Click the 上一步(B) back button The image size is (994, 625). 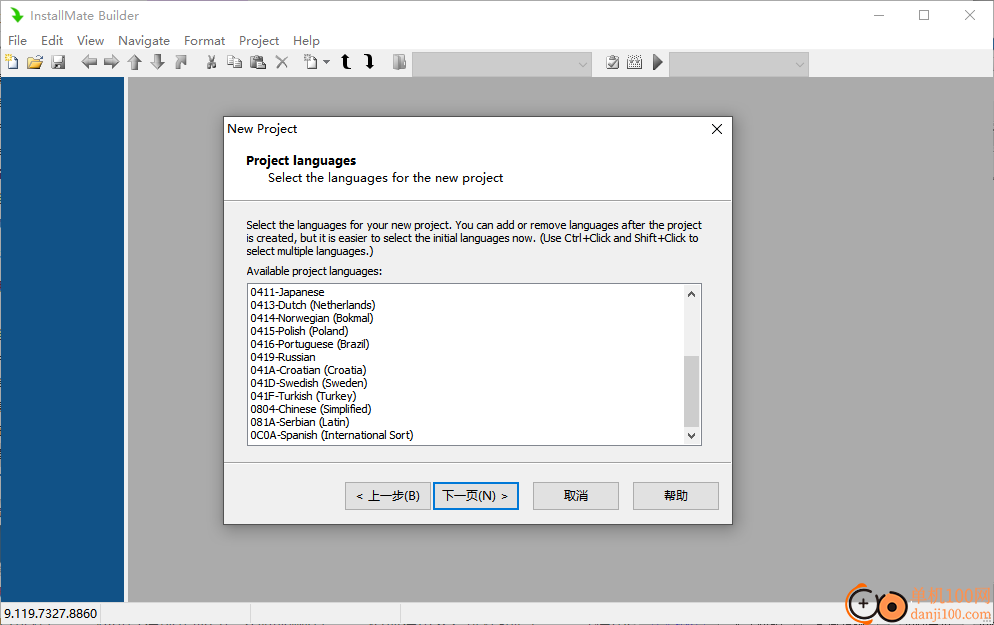tap(388, 496)
